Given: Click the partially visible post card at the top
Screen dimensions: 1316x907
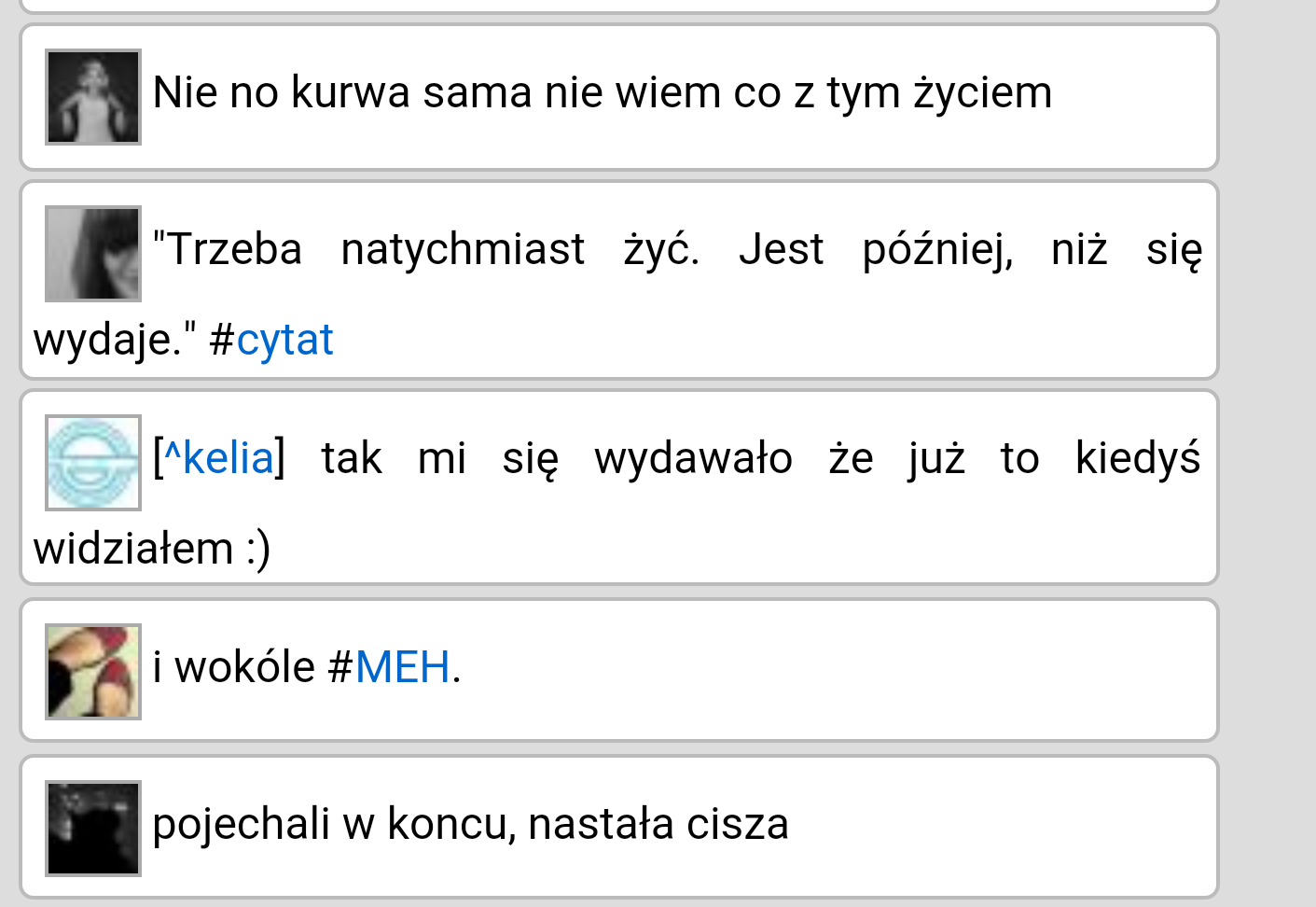Looking at the screenshot, I should (x=619, y=5).
